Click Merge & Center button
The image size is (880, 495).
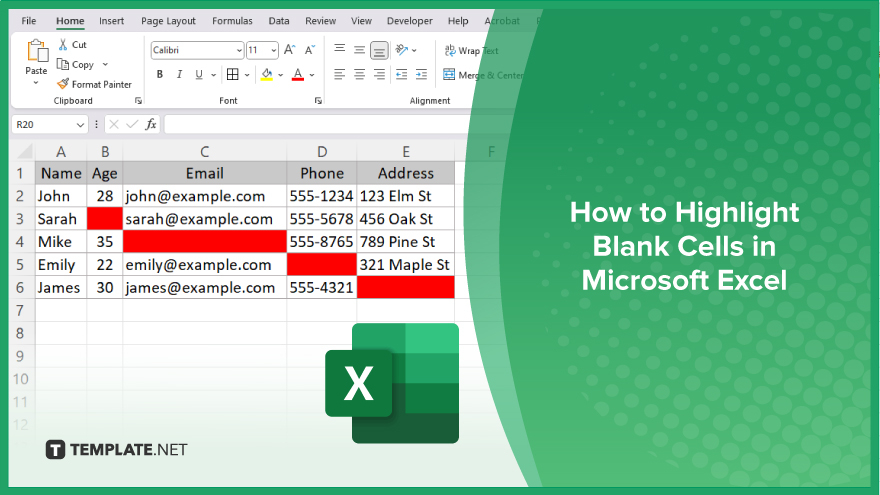point(483,75)
